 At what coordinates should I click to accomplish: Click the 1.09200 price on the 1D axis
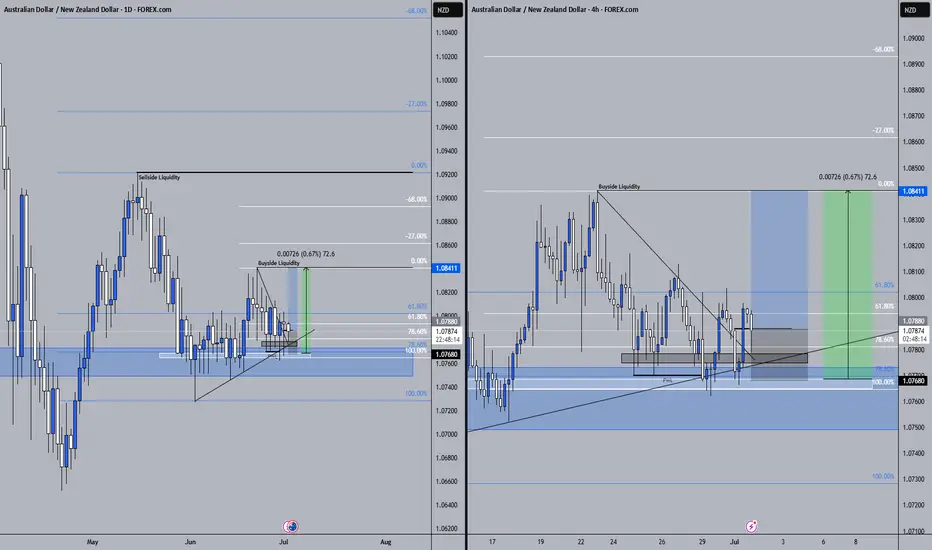[x=446, y=175]
